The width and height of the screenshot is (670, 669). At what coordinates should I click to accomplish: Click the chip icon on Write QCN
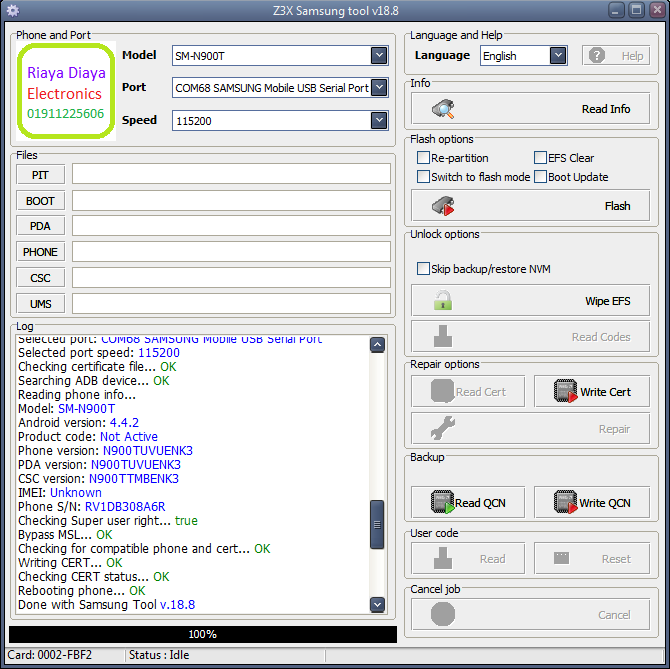click(565, 502)
